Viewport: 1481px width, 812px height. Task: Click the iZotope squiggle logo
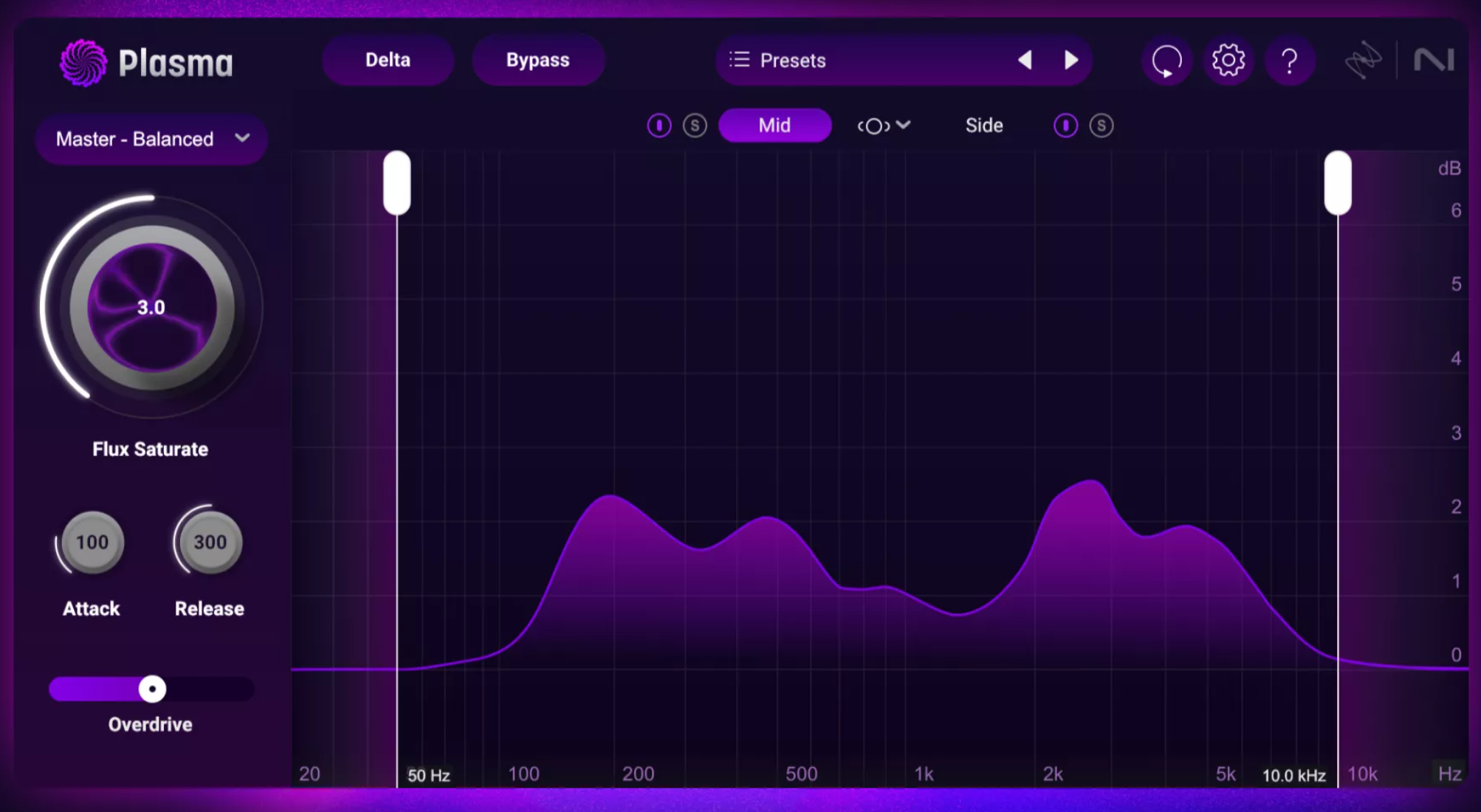pyautogui.click(x=1362, y=61)
